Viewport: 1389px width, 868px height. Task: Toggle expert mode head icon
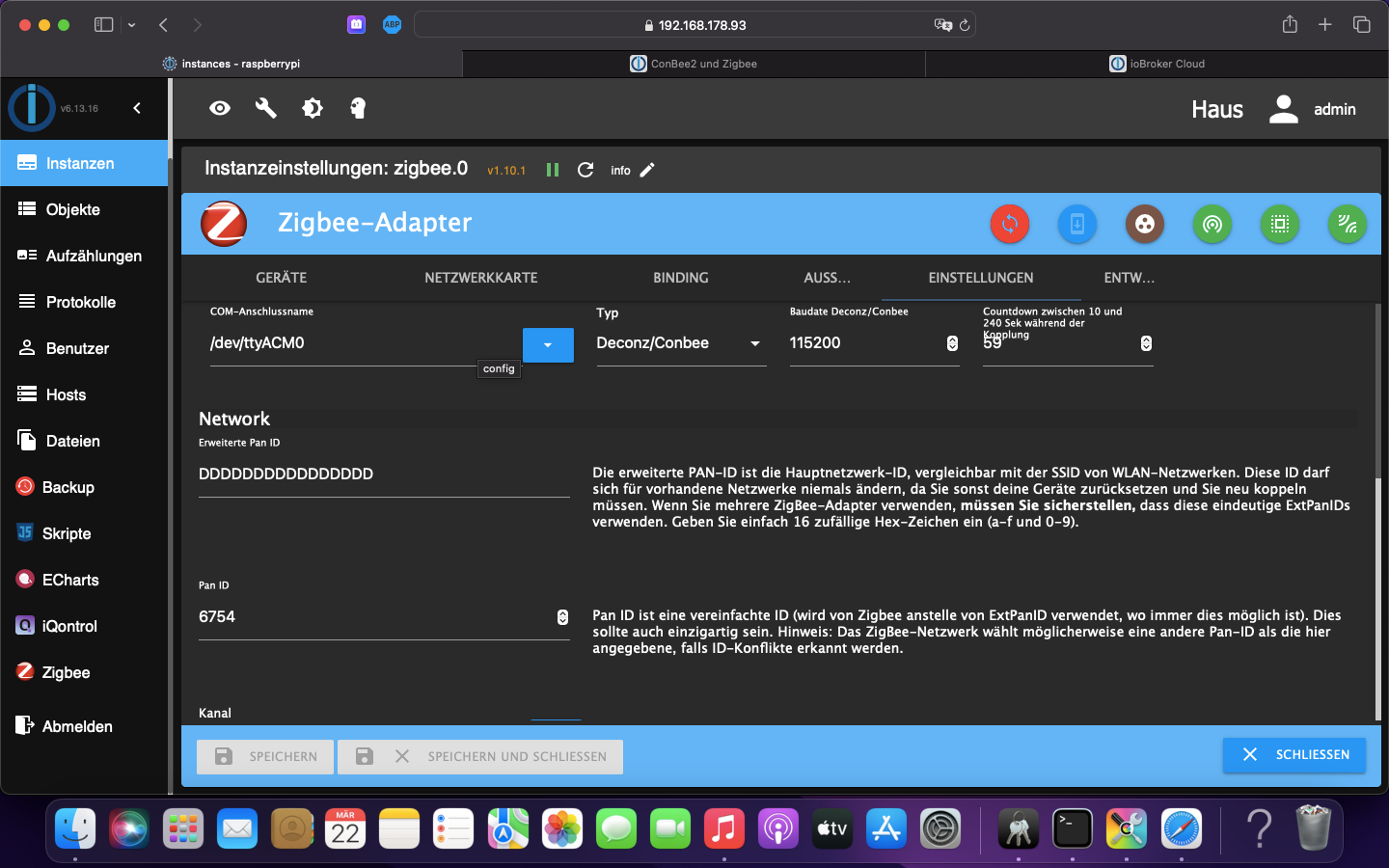pyautogui.click(x=358, y=108)
